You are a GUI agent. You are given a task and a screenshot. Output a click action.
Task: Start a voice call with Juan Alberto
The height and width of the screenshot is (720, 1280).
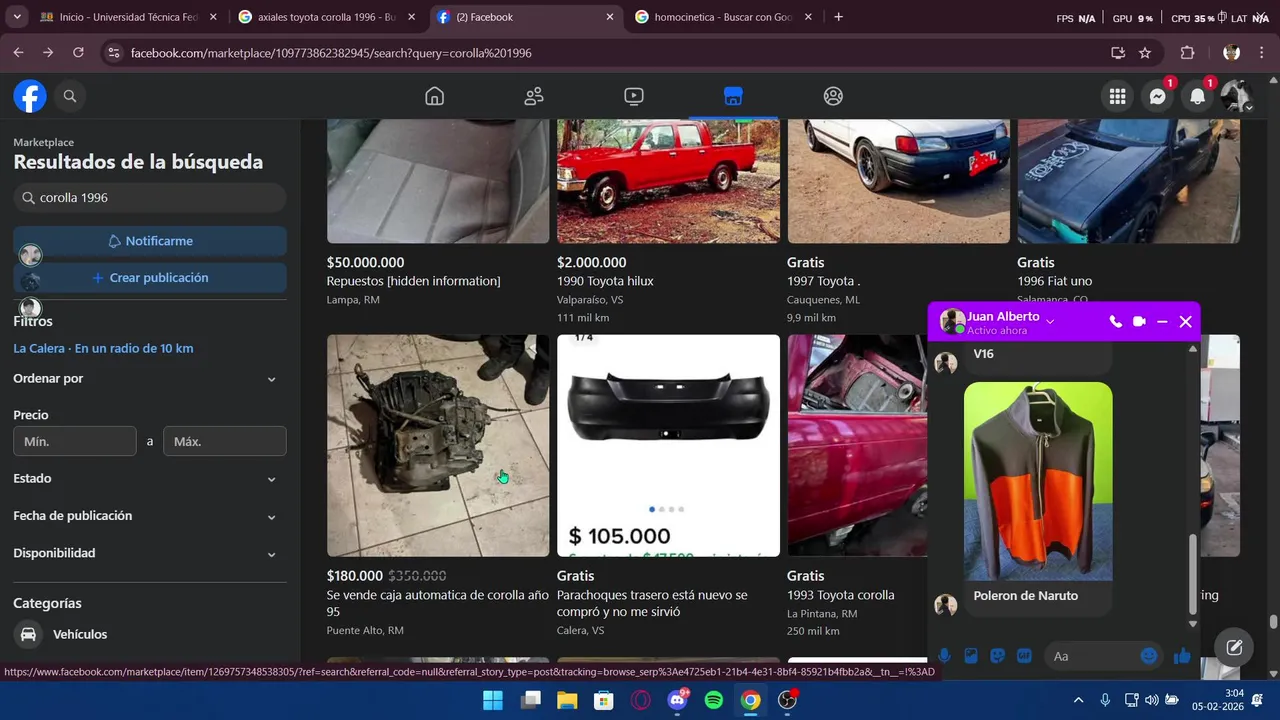pos(1115,322)
